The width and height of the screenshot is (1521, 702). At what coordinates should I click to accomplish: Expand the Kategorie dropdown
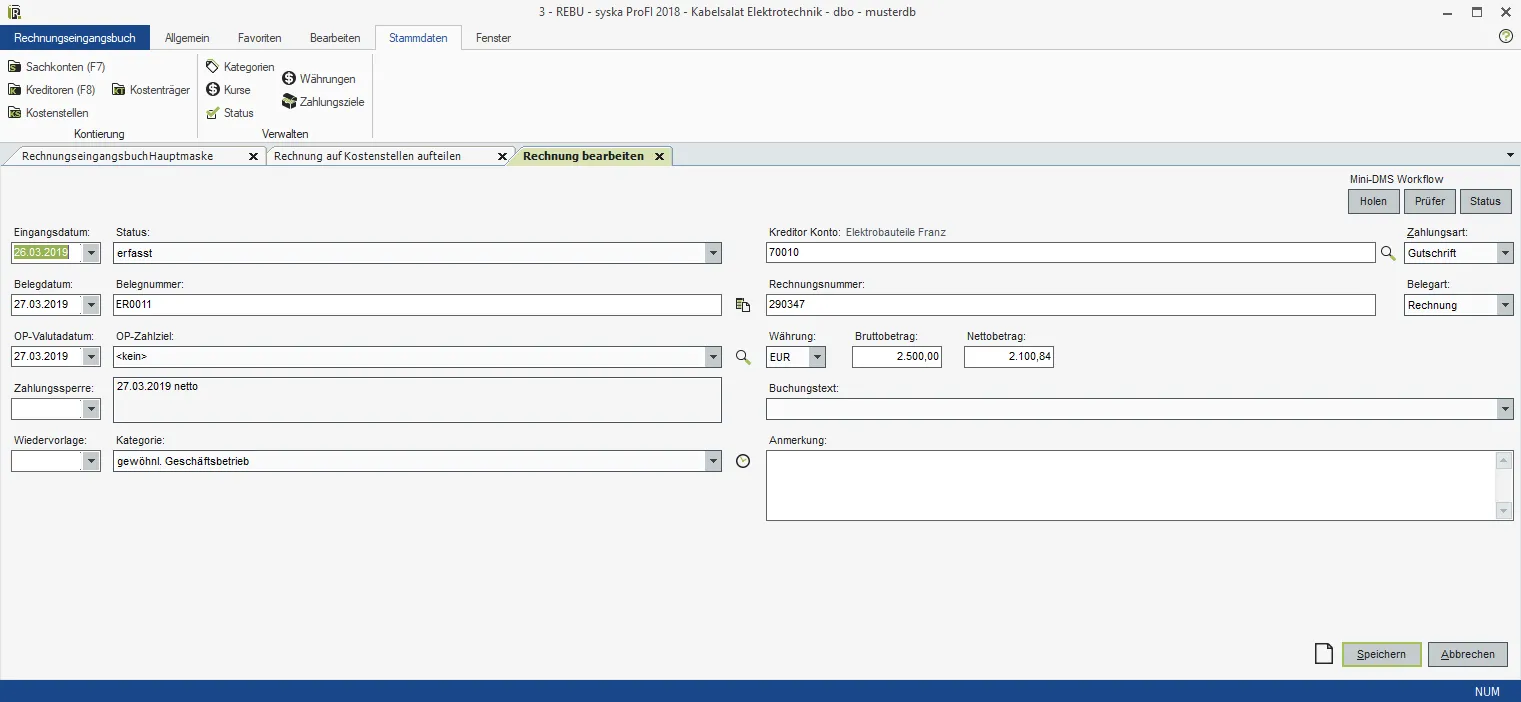tap(713, 461)
